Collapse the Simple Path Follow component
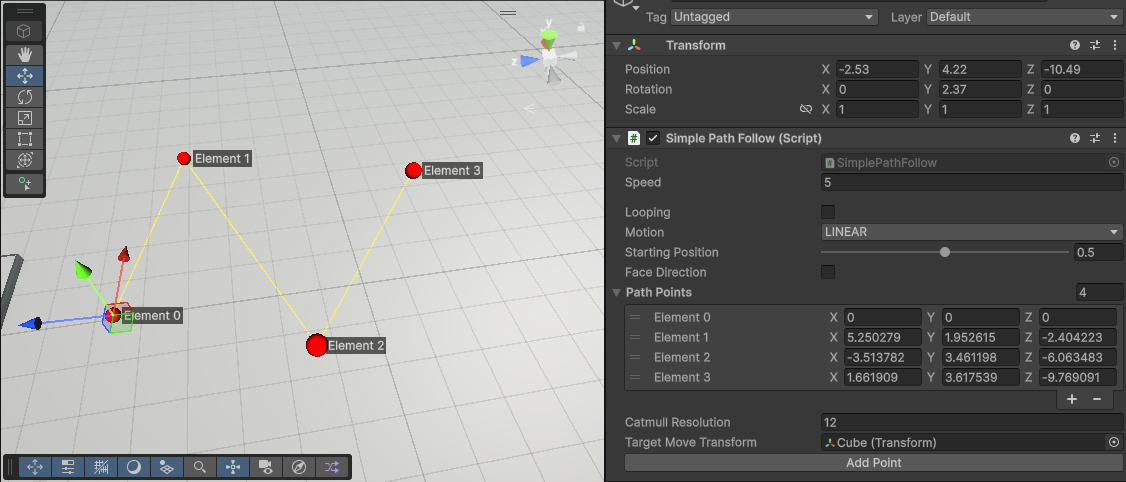Screen dimensions: 1126x482 tap(616, 138)
